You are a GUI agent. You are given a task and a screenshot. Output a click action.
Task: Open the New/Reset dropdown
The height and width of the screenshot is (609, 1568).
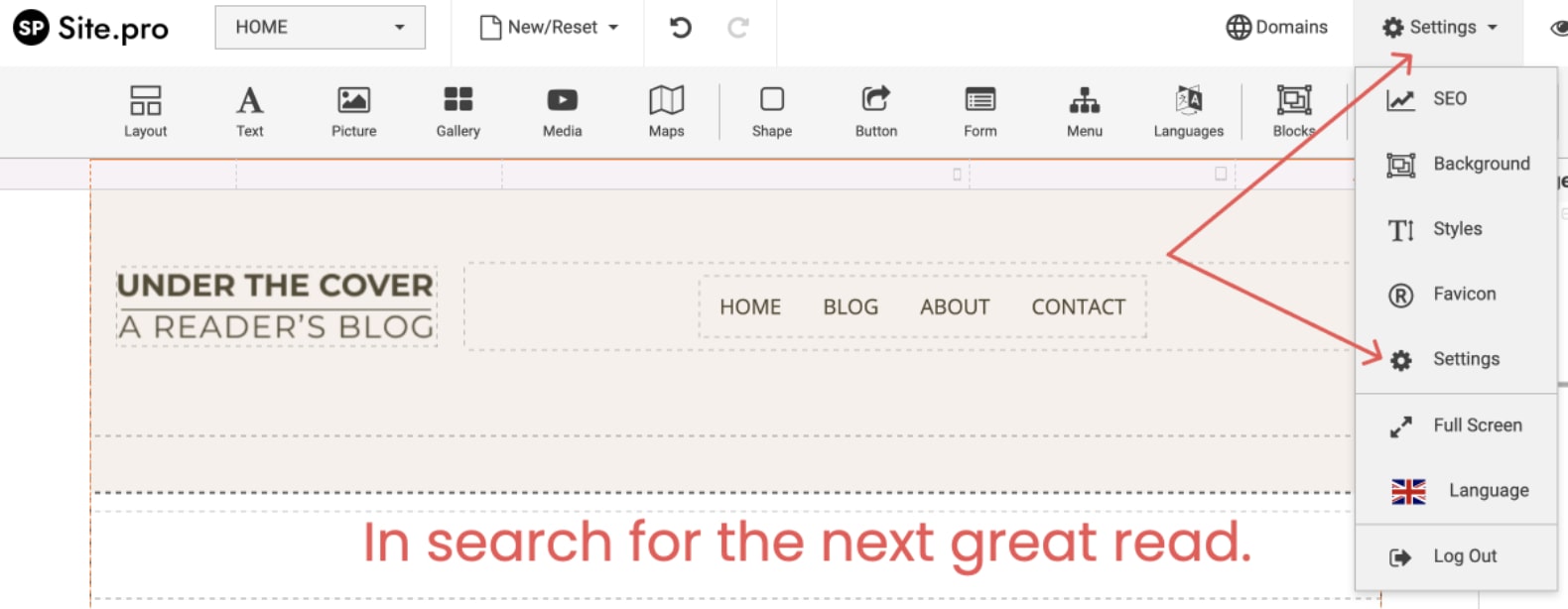pos(549,27)
